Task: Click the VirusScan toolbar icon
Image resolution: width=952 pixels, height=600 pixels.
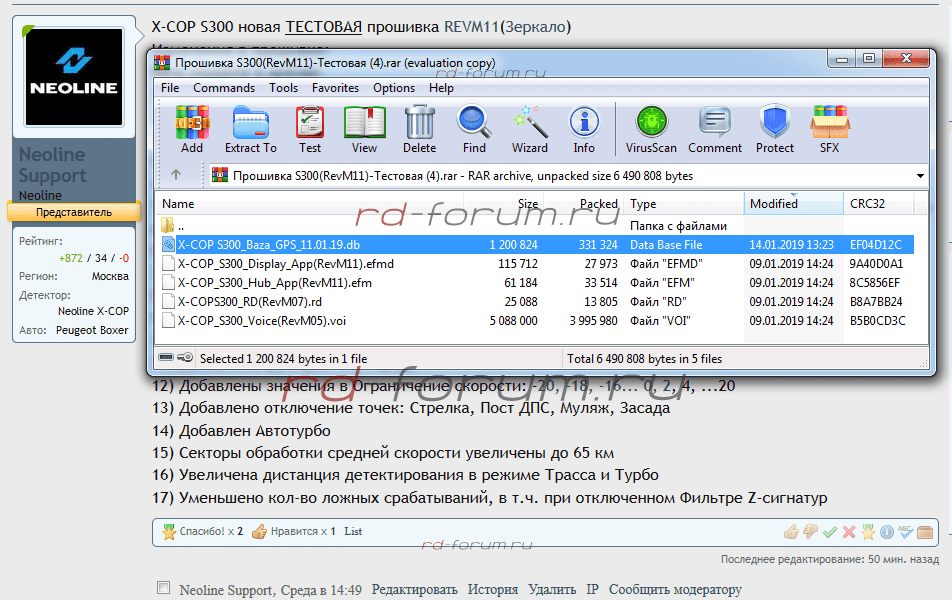Action: pyautogui.click(x=651, y=129)
